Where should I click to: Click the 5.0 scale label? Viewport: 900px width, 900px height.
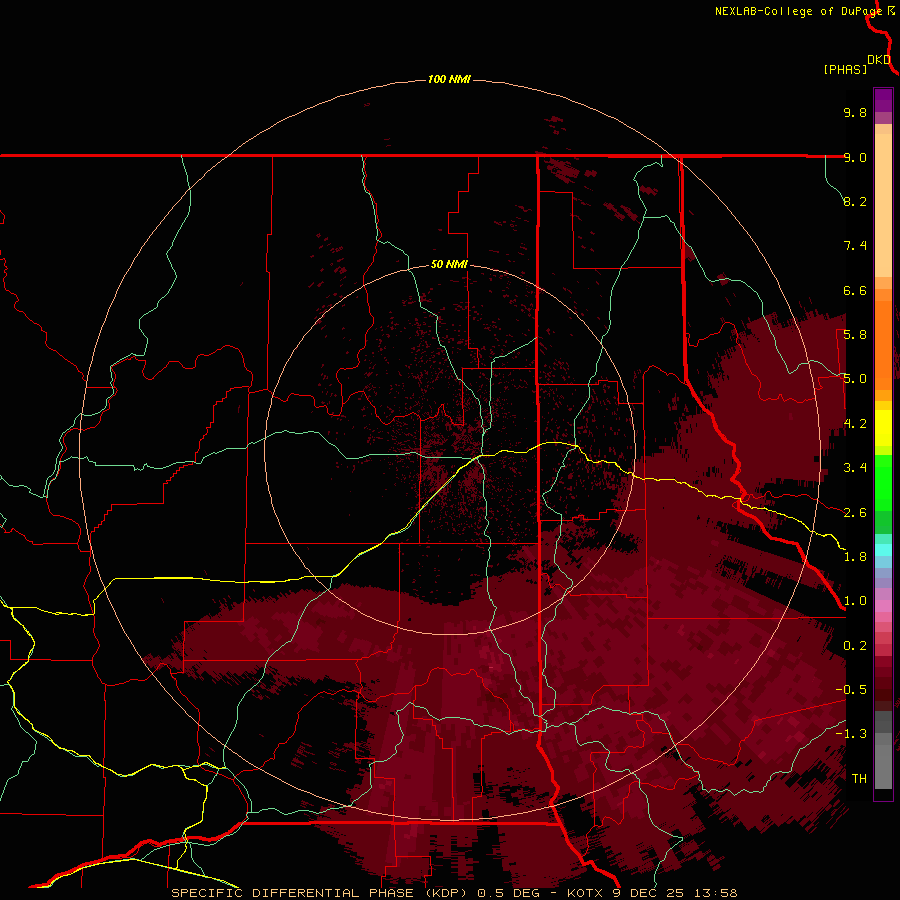[x=855, y=379]
